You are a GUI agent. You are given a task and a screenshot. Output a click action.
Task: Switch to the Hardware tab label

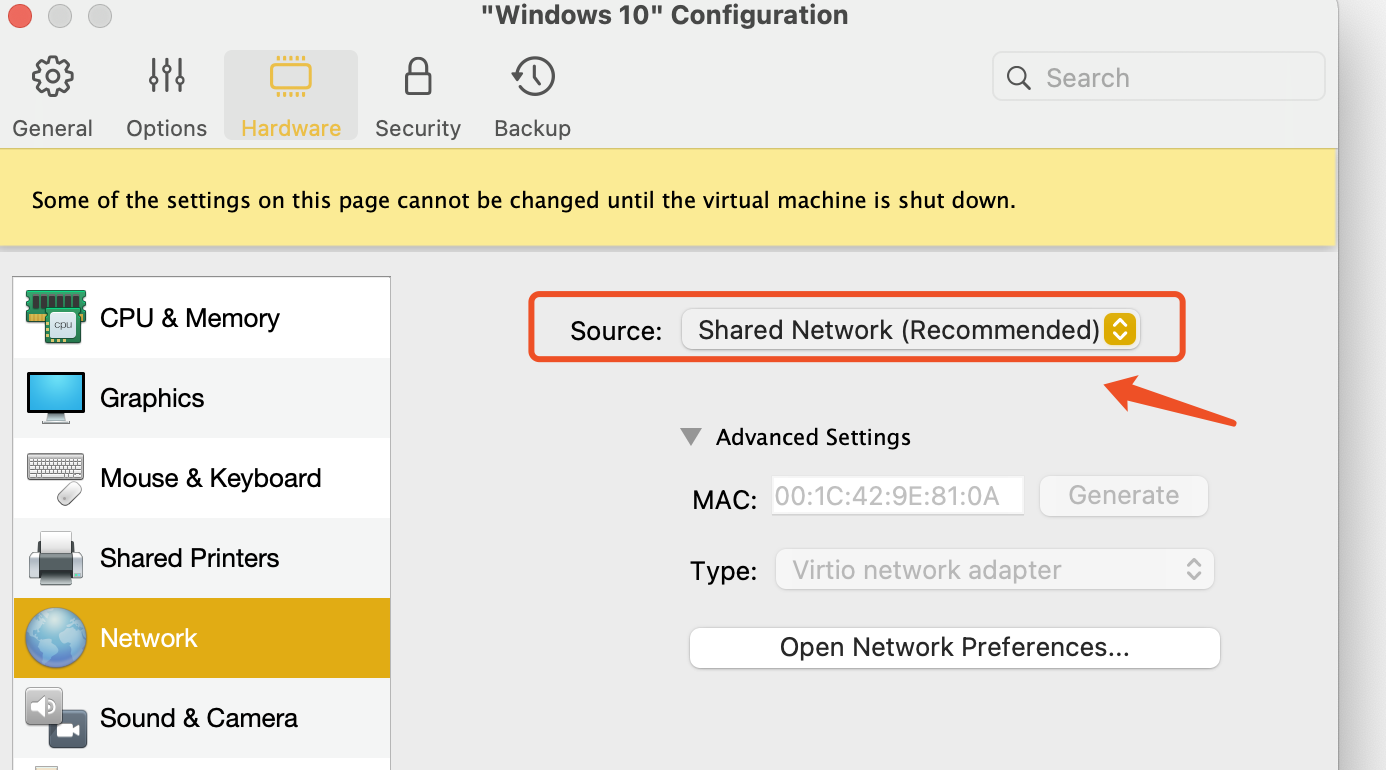coord(291,128)
